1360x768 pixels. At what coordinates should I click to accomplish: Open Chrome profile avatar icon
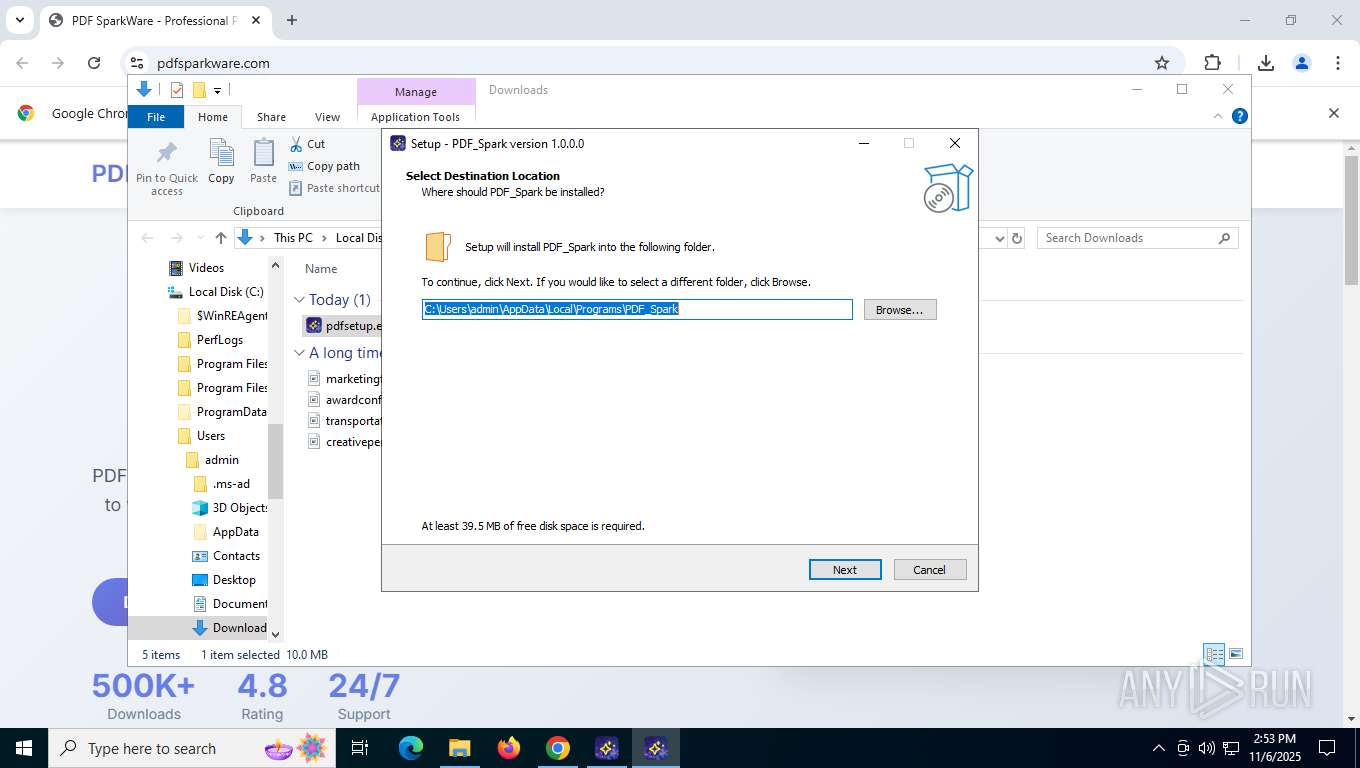1302,63
